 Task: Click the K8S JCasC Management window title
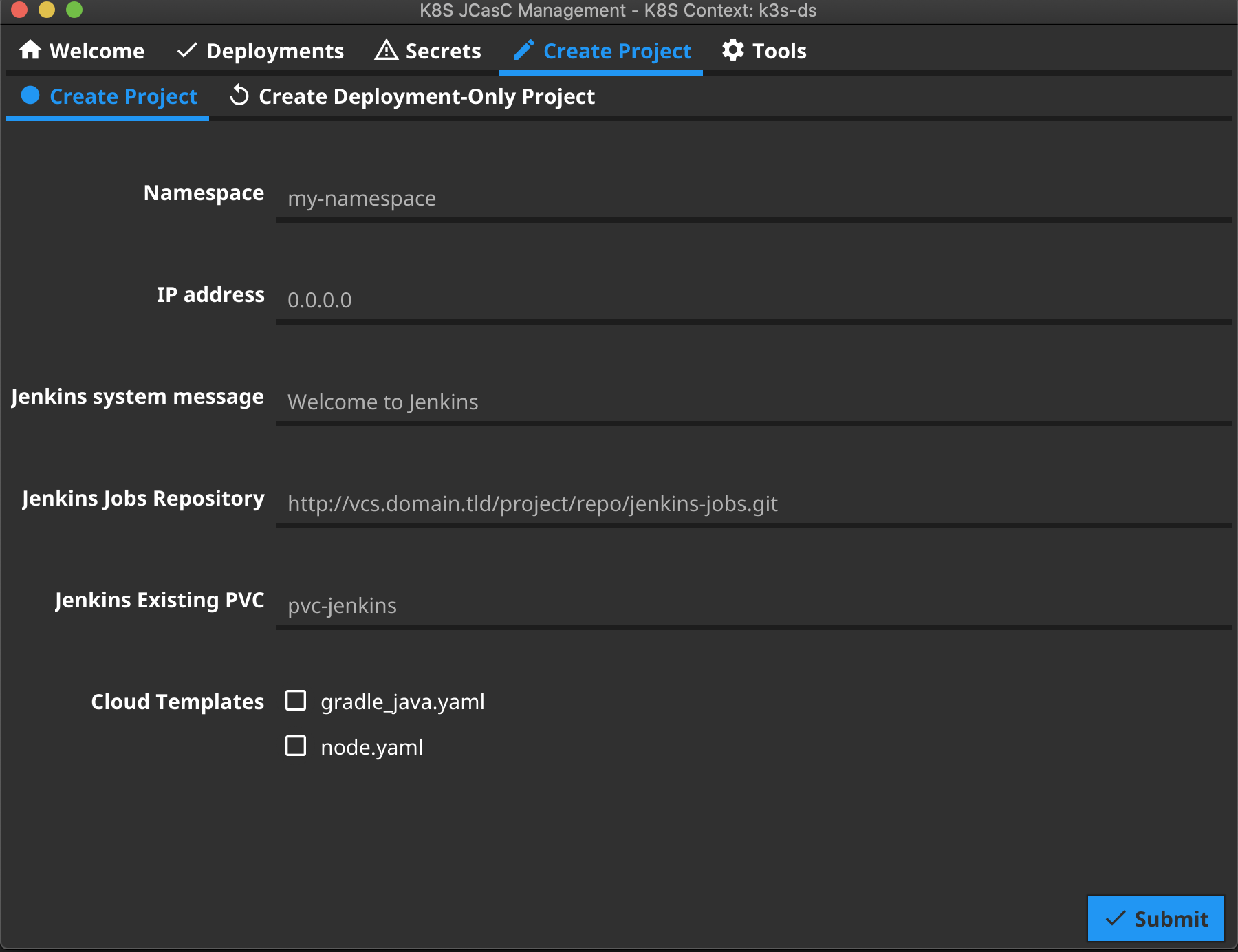(618, 10)
